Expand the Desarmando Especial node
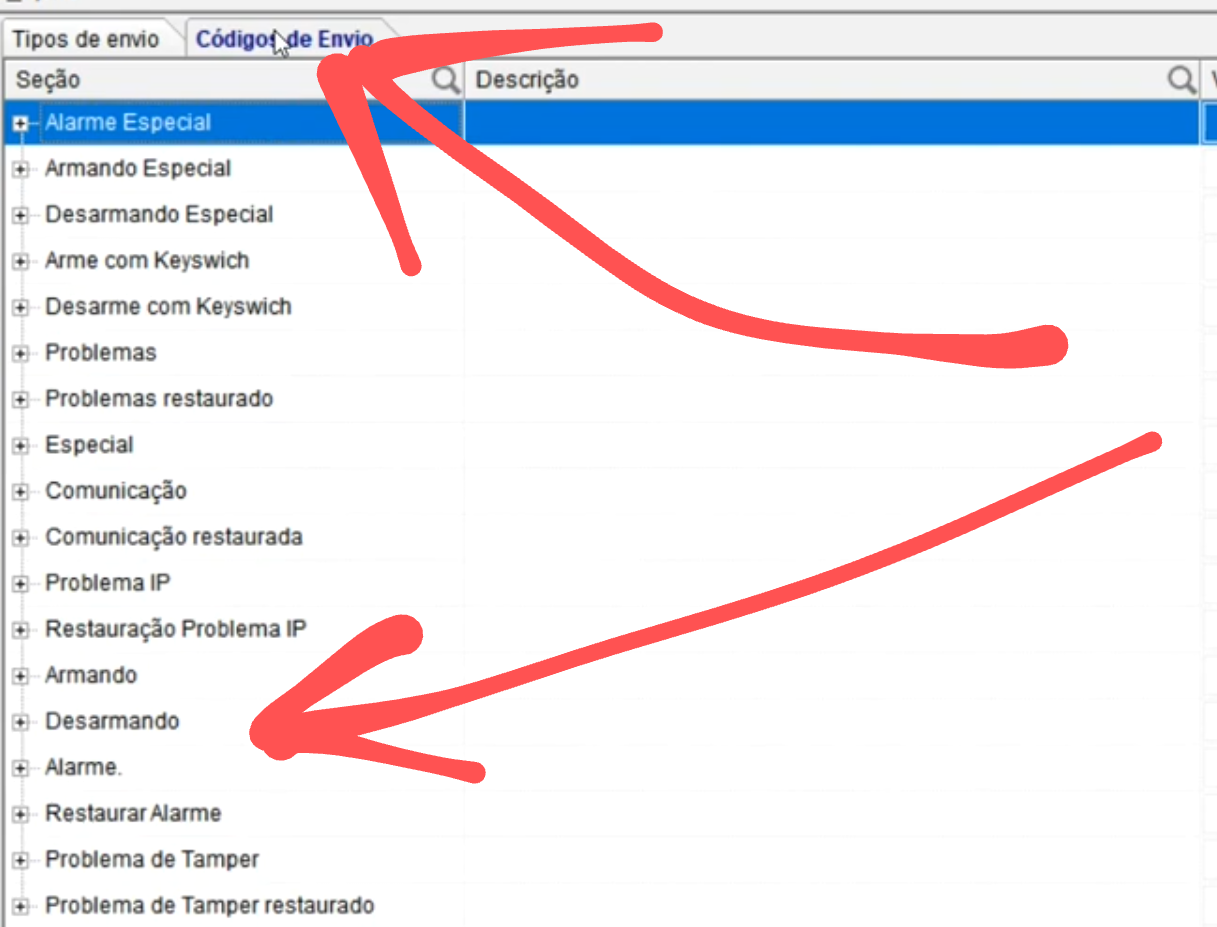1217x927 pixels. pyautogui.click(x=20, y=215)
